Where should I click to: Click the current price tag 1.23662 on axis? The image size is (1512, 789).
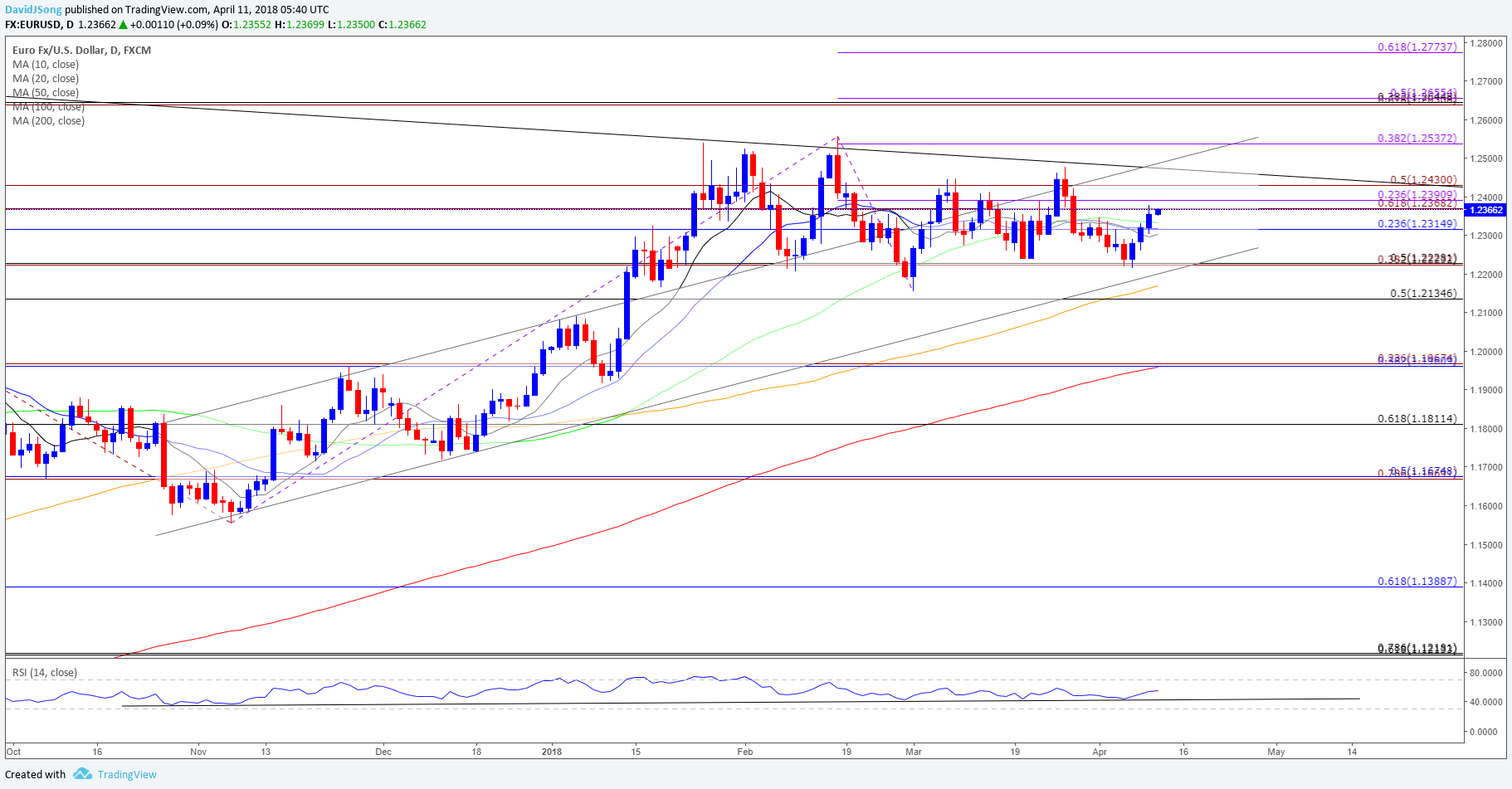point(1486,210)
